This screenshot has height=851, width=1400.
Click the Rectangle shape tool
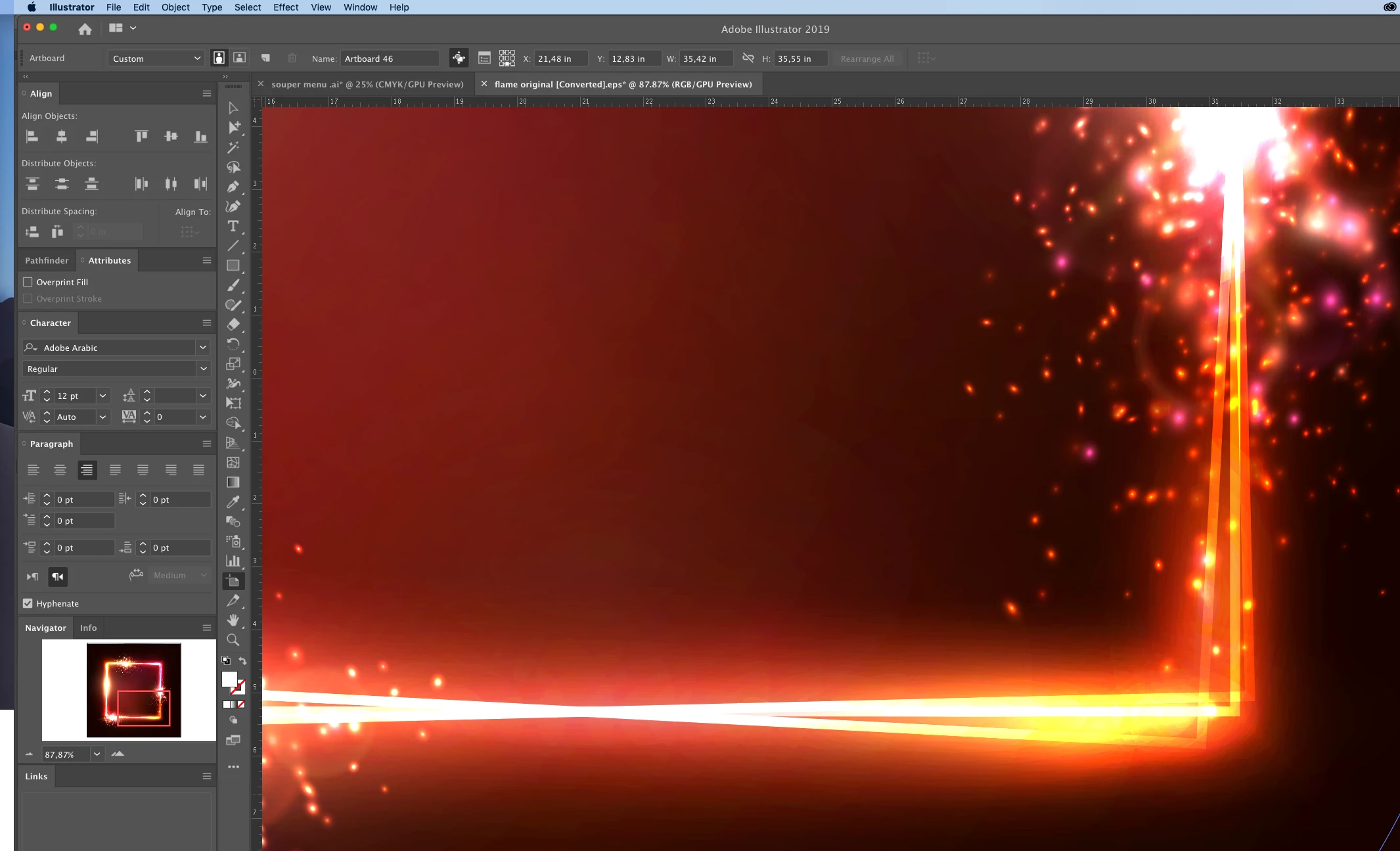tap(233, 265)
